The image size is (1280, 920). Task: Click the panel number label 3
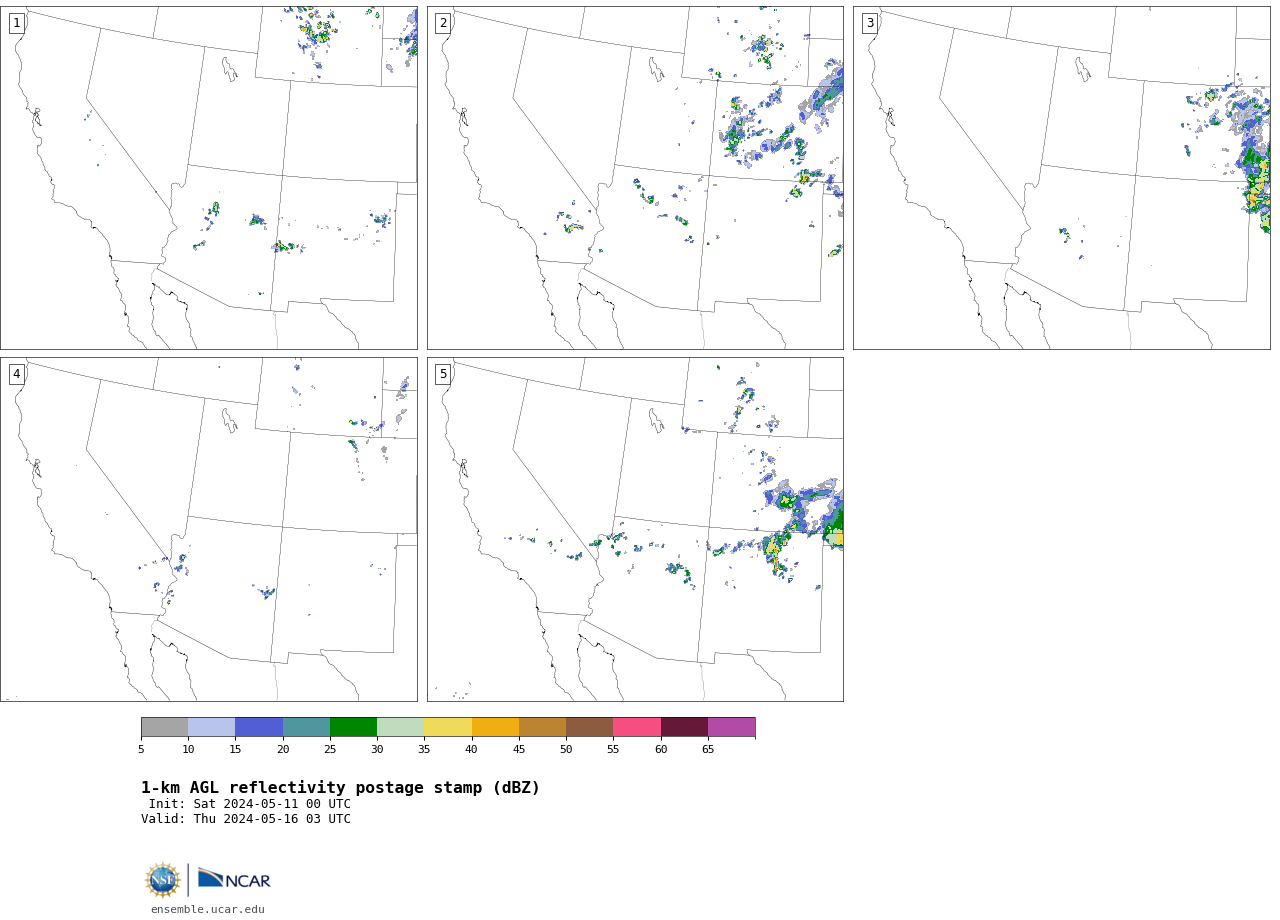[869, 23]
